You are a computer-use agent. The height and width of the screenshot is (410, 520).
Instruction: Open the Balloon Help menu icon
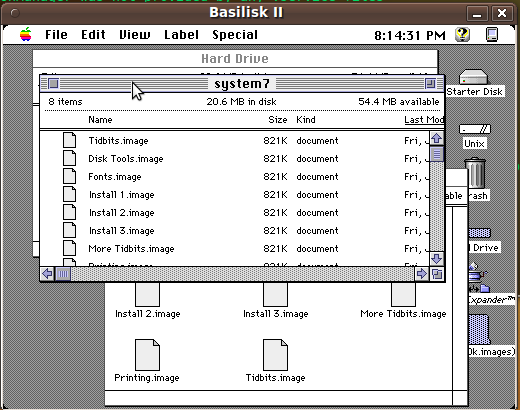click(463, 35)
